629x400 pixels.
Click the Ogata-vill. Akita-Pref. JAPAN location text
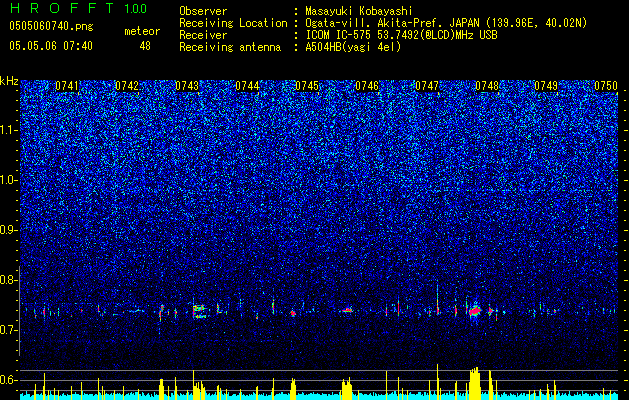(x=446, y=23)
